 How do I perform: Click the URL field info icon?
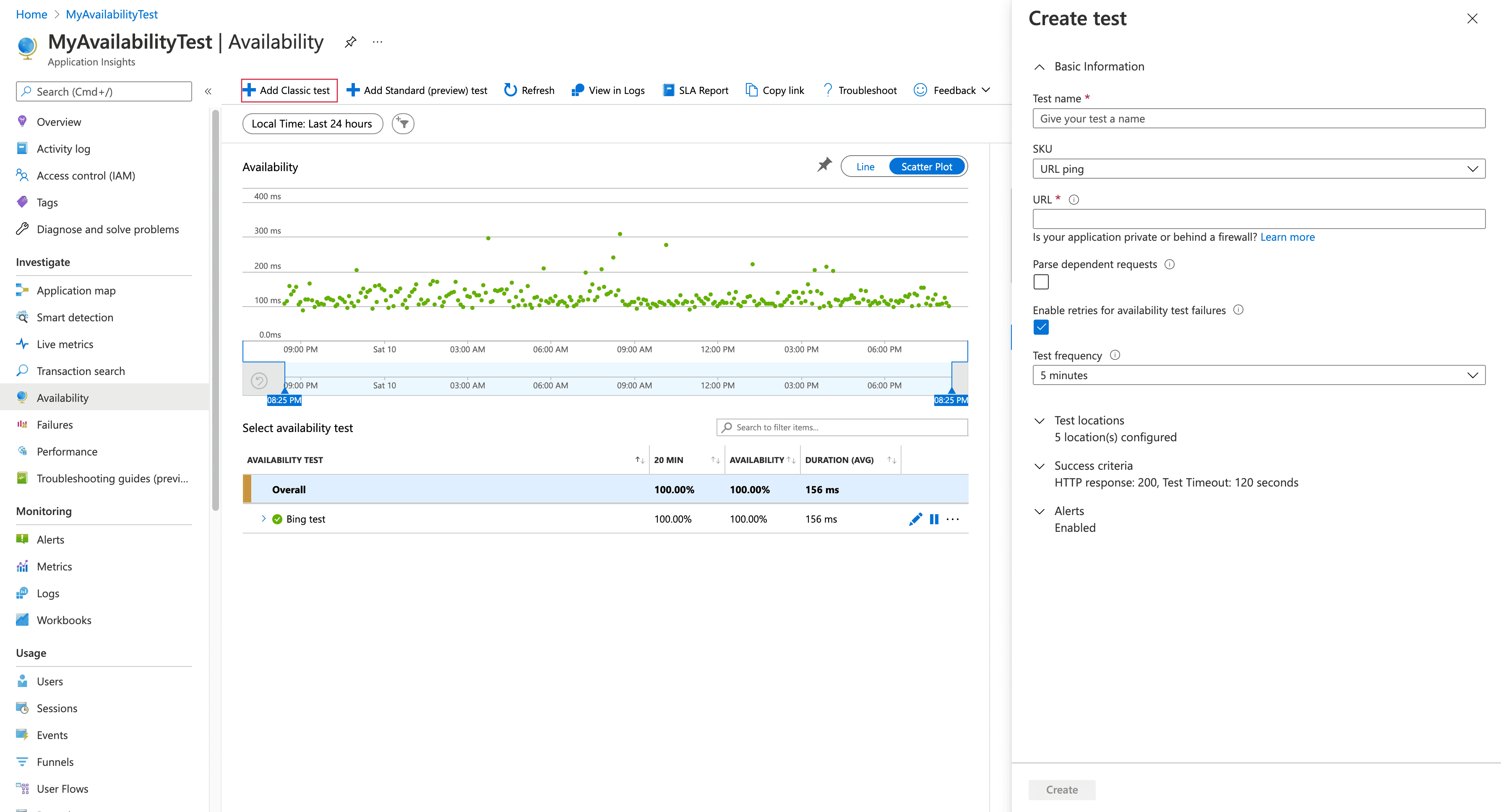point(1074,200)
